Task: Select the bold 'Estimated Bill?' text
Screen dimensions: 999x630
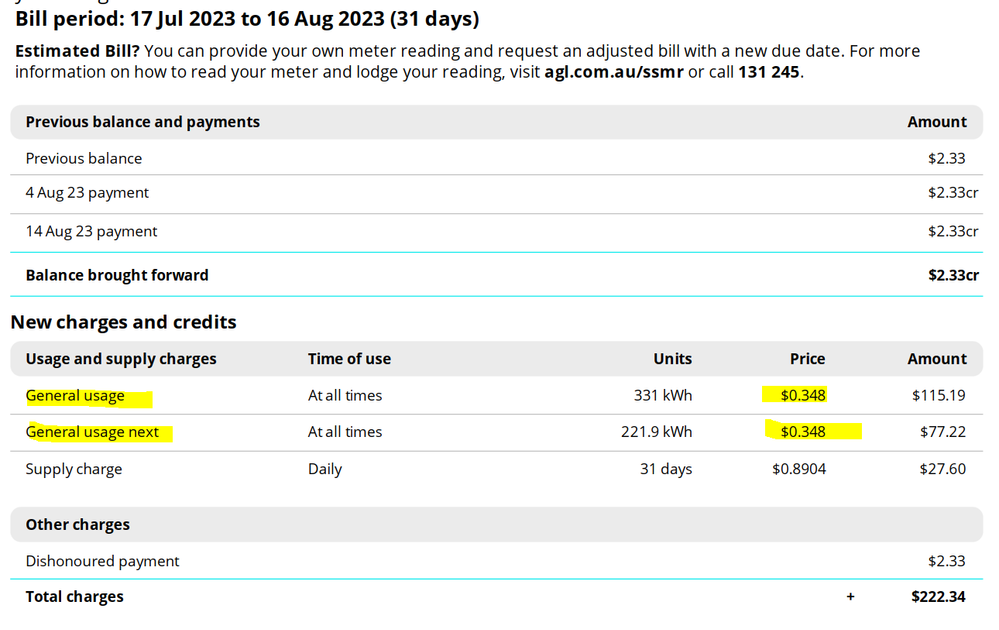Action: [77, 51]
